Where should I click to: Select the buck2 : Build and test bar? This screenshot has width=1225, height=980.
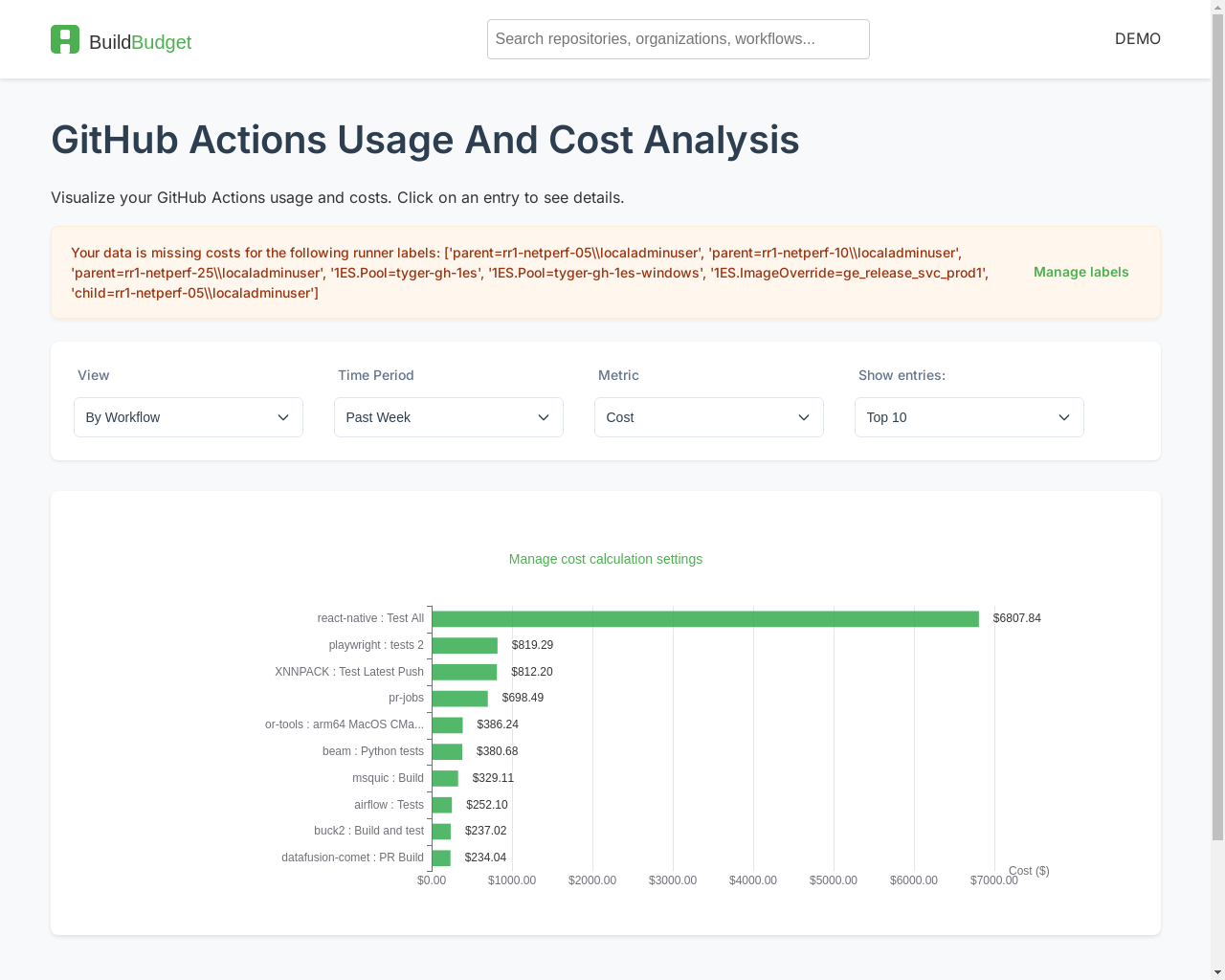[x=441, y=832]
